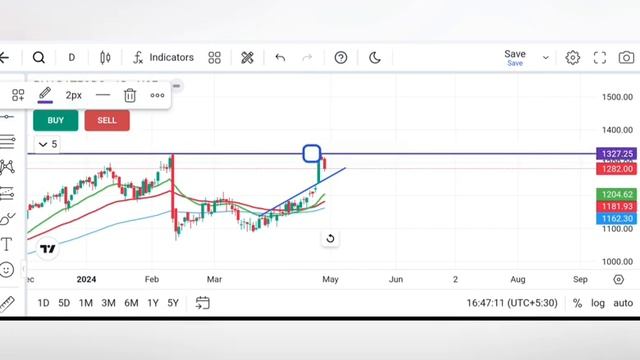The image size is (640, 360).
Task: Expand the collapsed indicators legend showing 5
Action: [48, 144]
